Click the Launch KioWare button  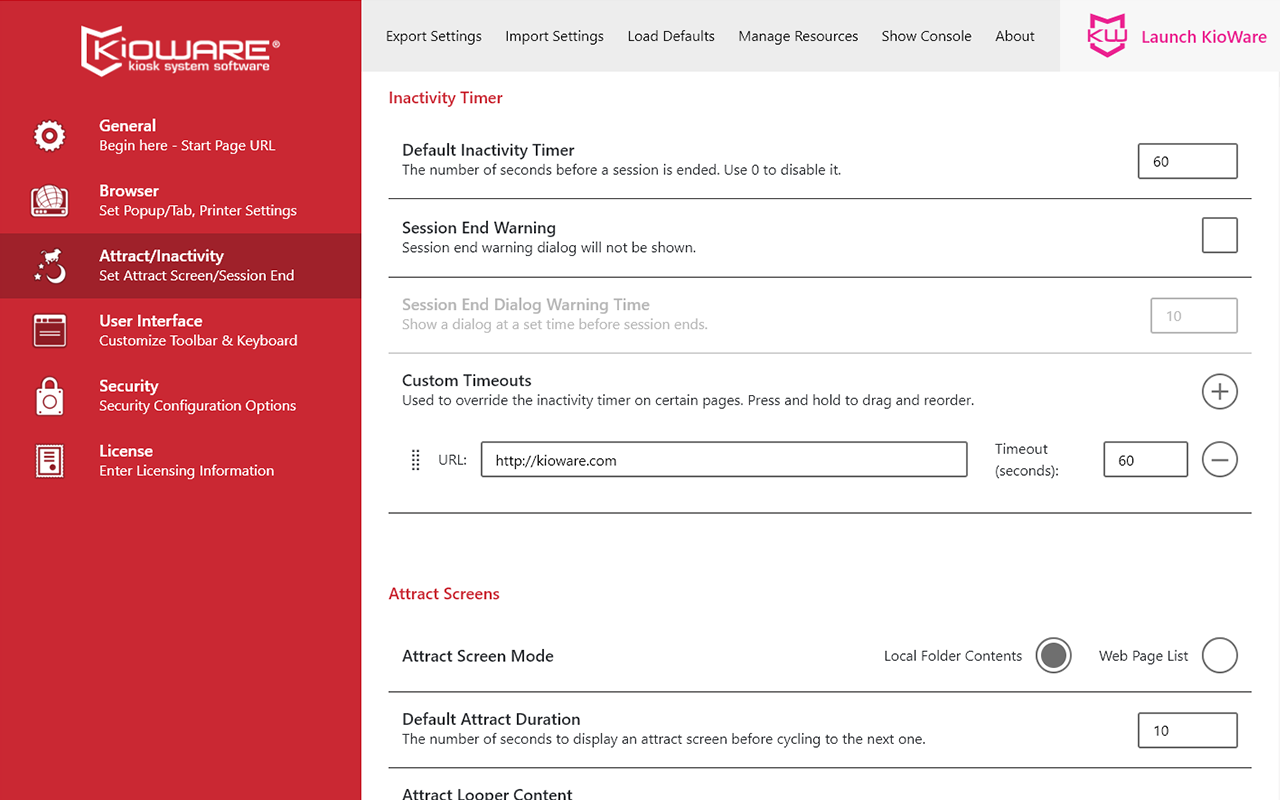(x=1176, y=37)
